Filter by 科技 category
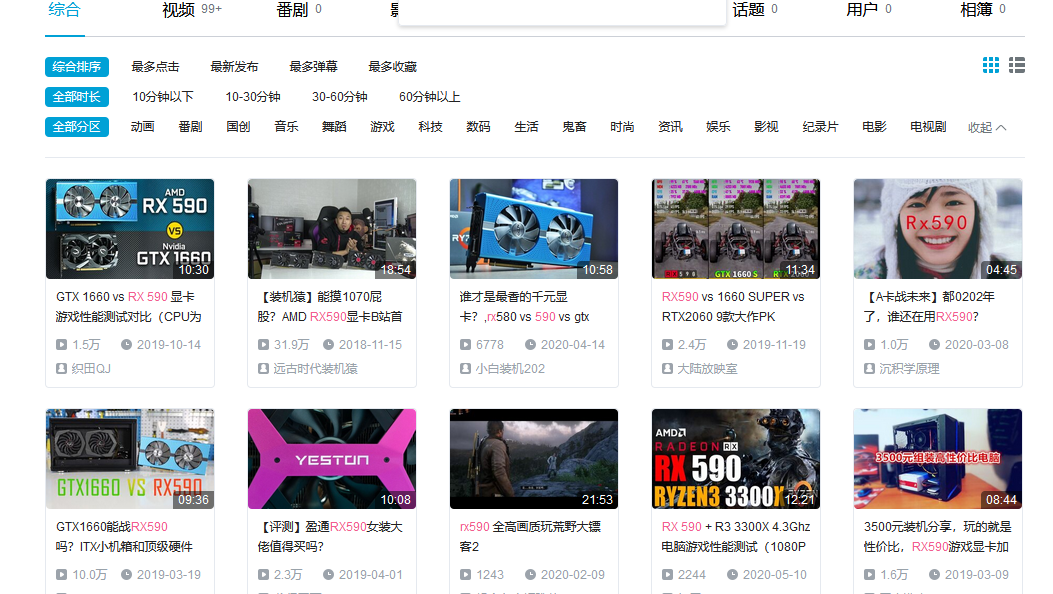This screenshot has width=1053, height=594. (x=430, y=126)
